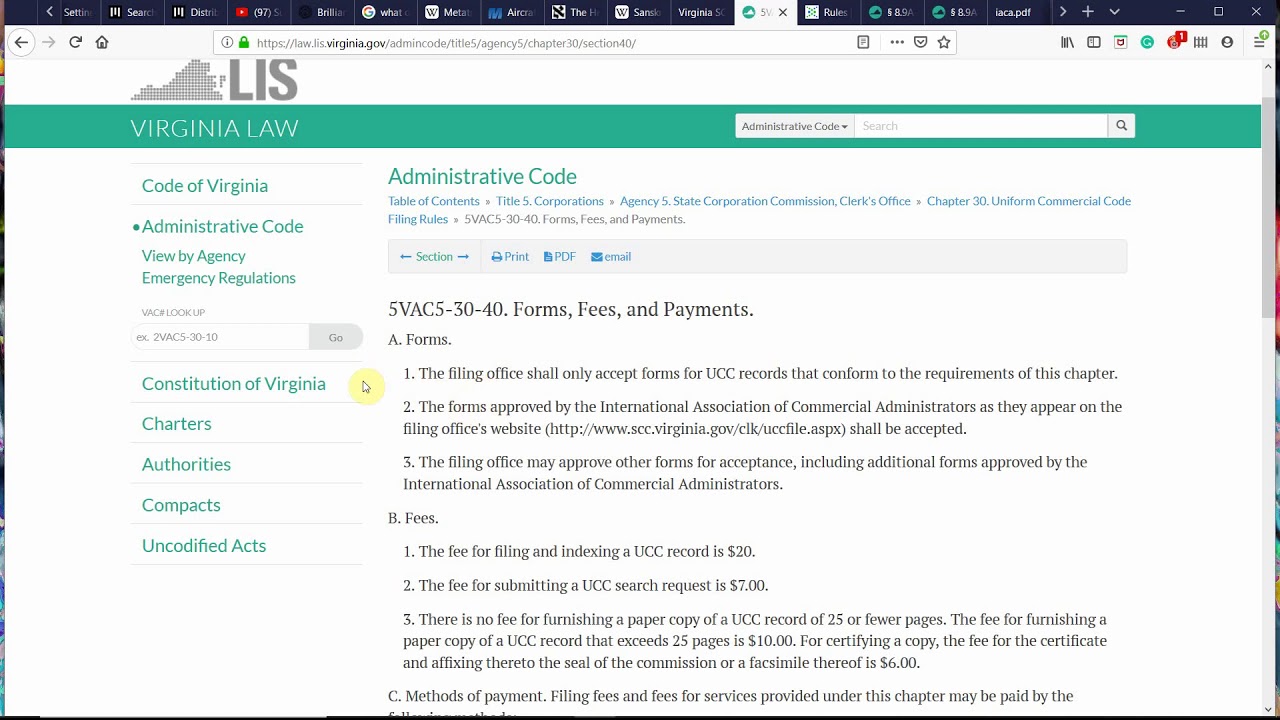Select View by Agency
The image size is (1280, 720).
tap(193, 256)
